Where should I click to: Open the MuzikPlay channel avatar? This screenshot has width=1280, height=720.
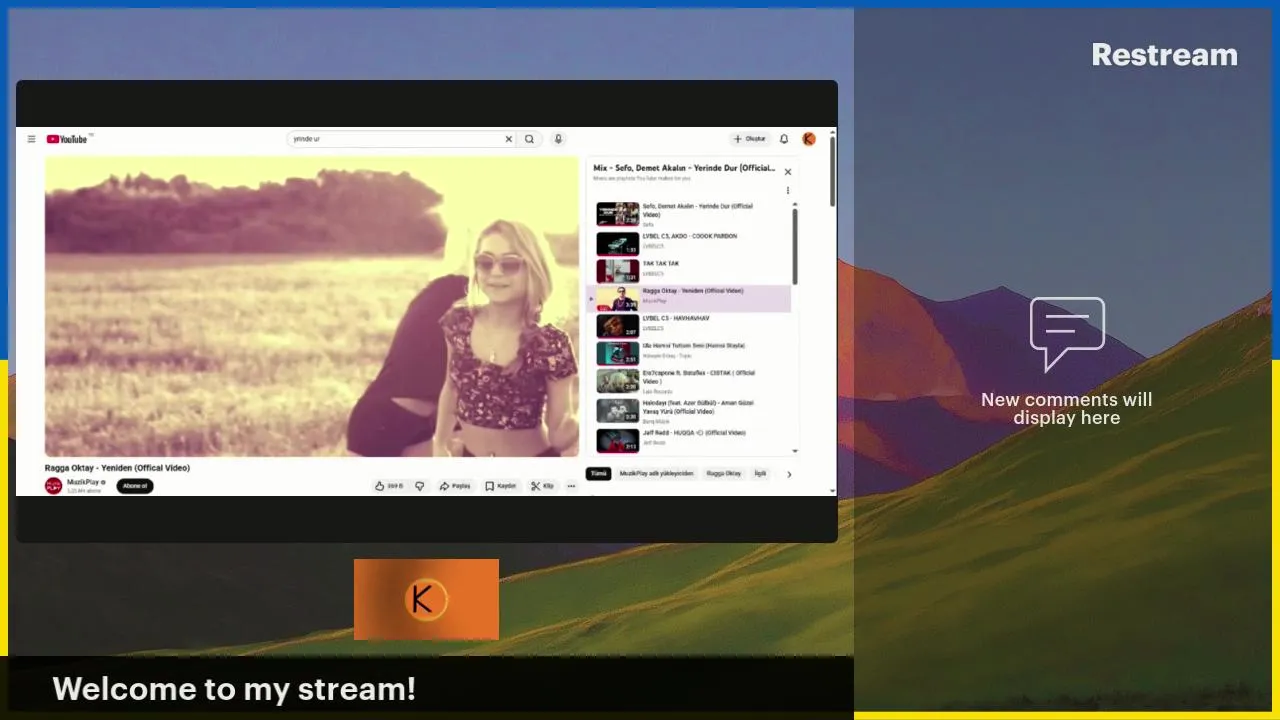tap(53, 486)
